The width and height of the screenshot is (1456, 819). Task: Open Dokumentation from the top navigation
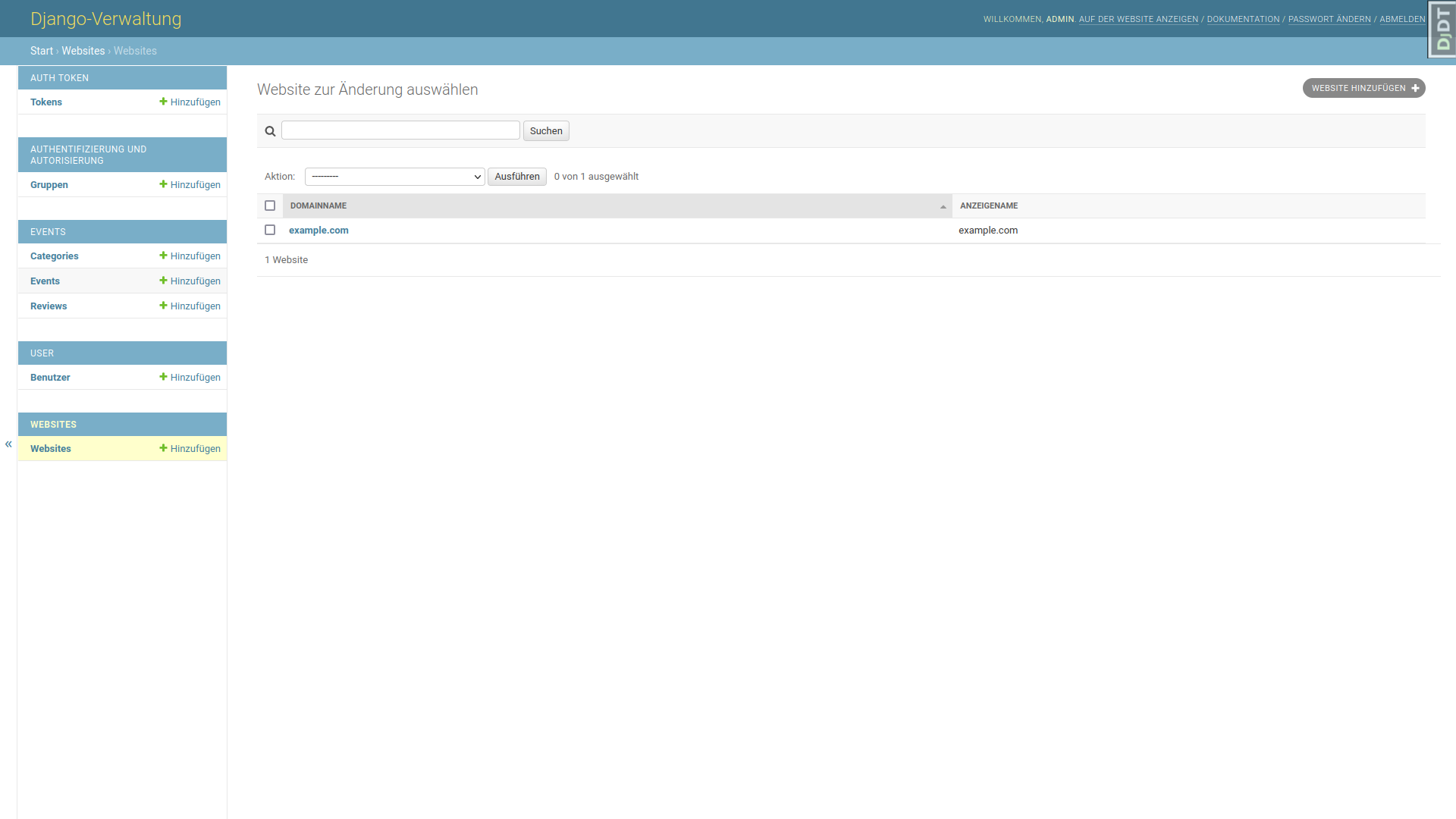point(1242,19)
